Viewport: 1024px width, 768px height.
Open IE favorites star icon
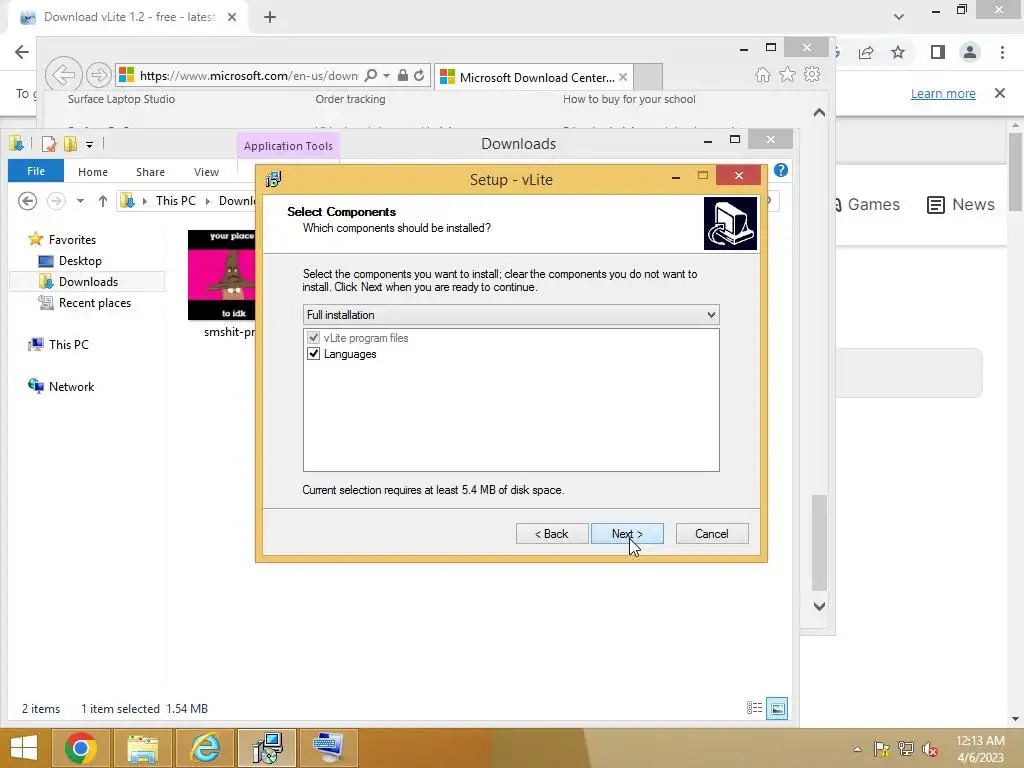coord(788,74)
